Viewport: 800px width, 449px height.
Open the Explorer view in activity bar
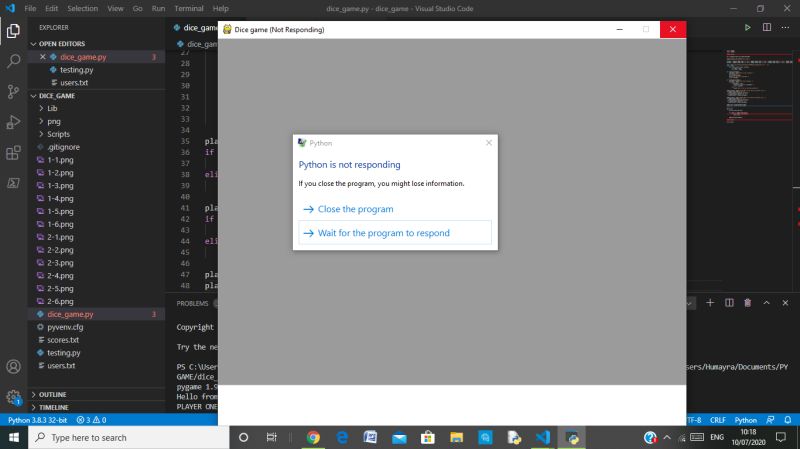pyautogui.click(x=13, y=31)
